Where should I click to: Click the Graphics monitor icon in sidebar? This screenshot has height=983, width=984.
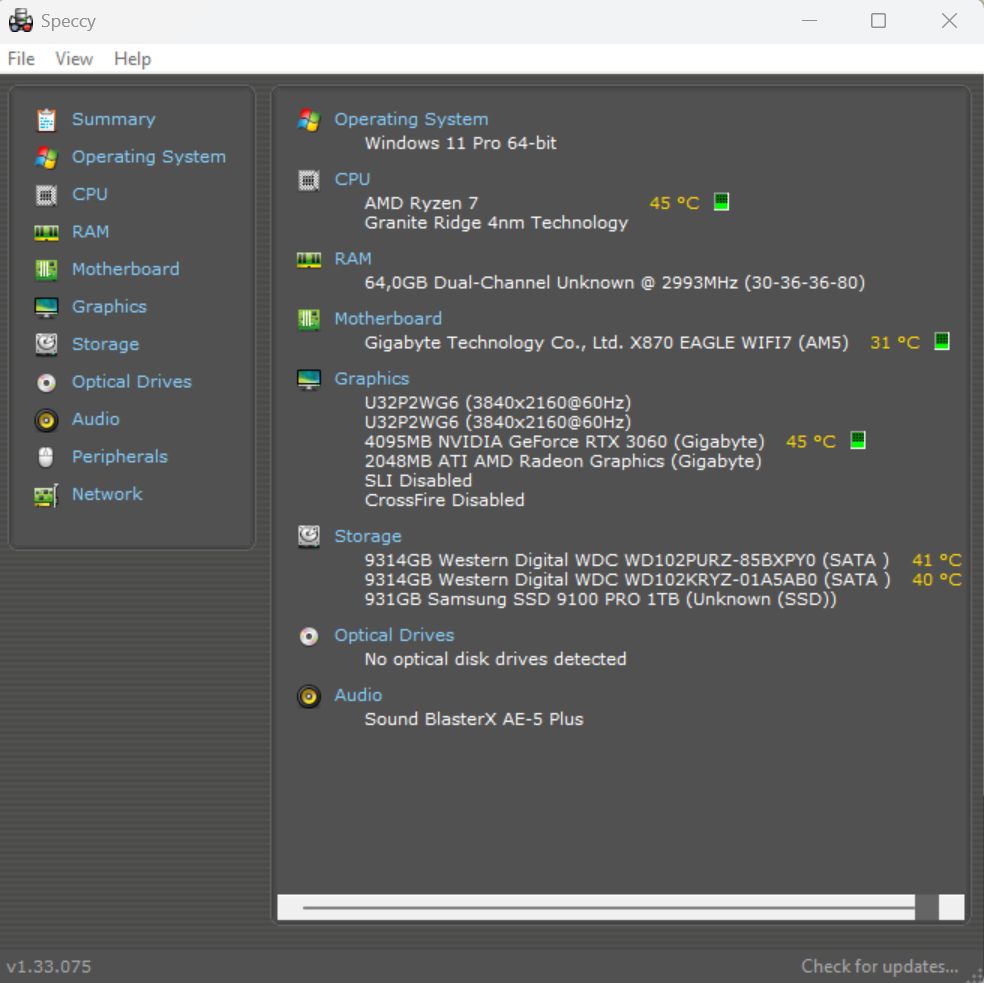(46, 307)
